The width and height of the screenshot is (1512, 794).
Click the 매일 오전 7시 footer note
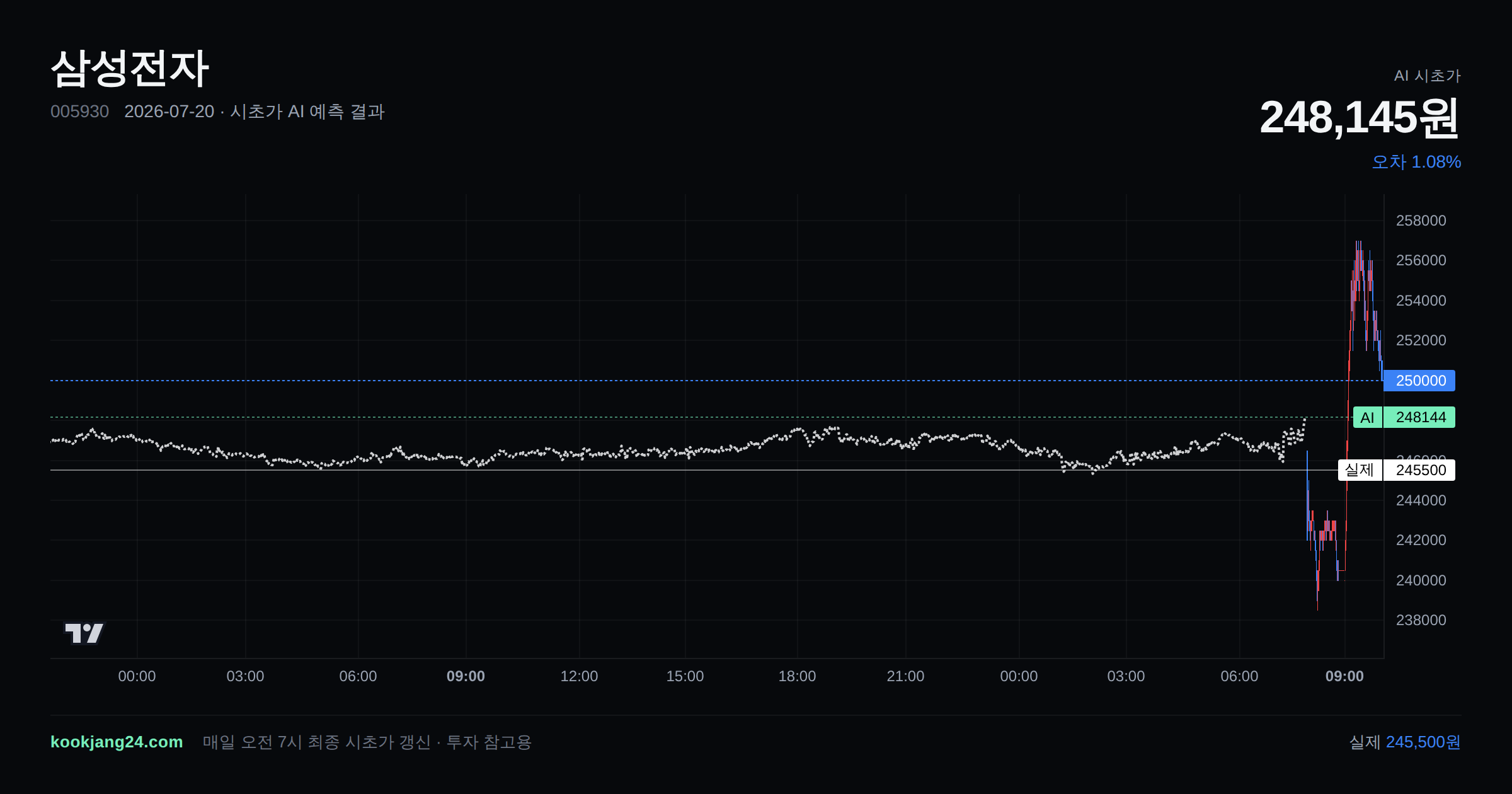coord(367,742)
